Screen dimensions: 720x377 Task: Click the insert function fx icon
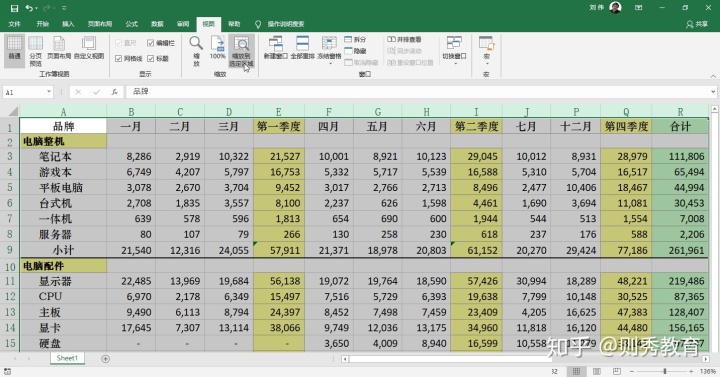114,92
